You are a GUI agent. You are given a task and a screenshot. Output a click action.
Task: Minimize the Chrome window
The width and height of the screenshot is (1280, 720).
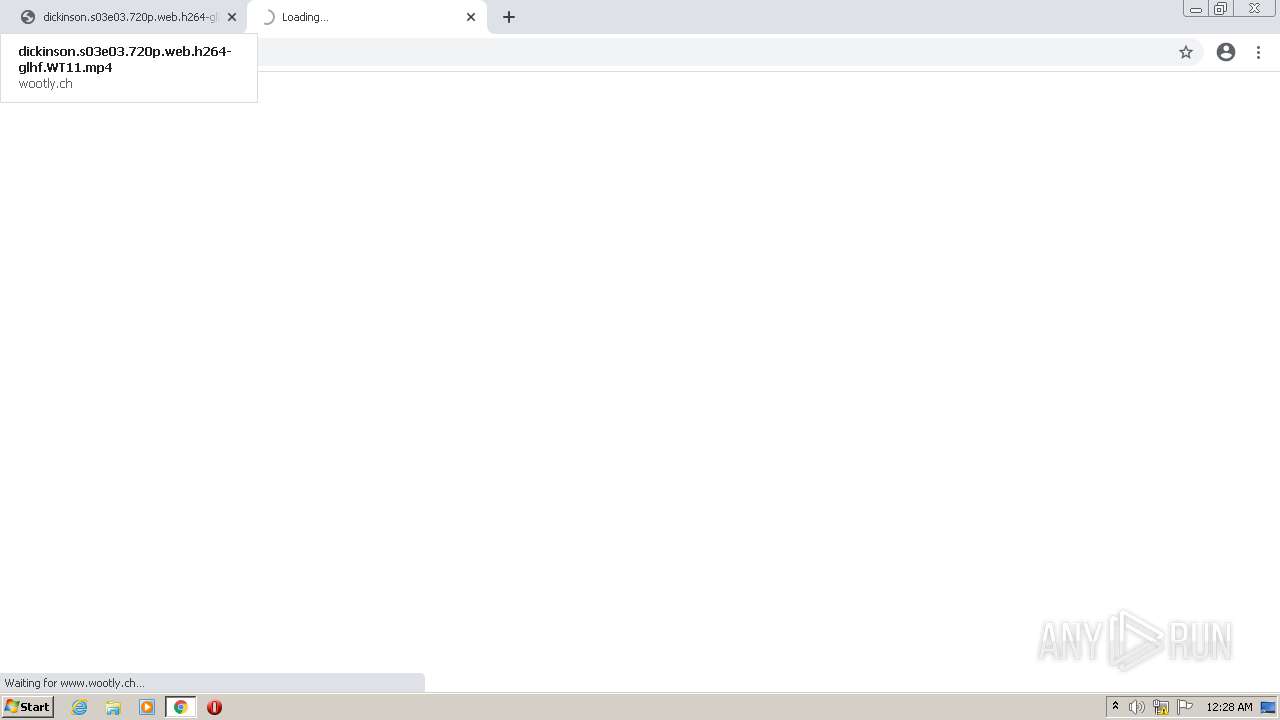(1196, 9)
